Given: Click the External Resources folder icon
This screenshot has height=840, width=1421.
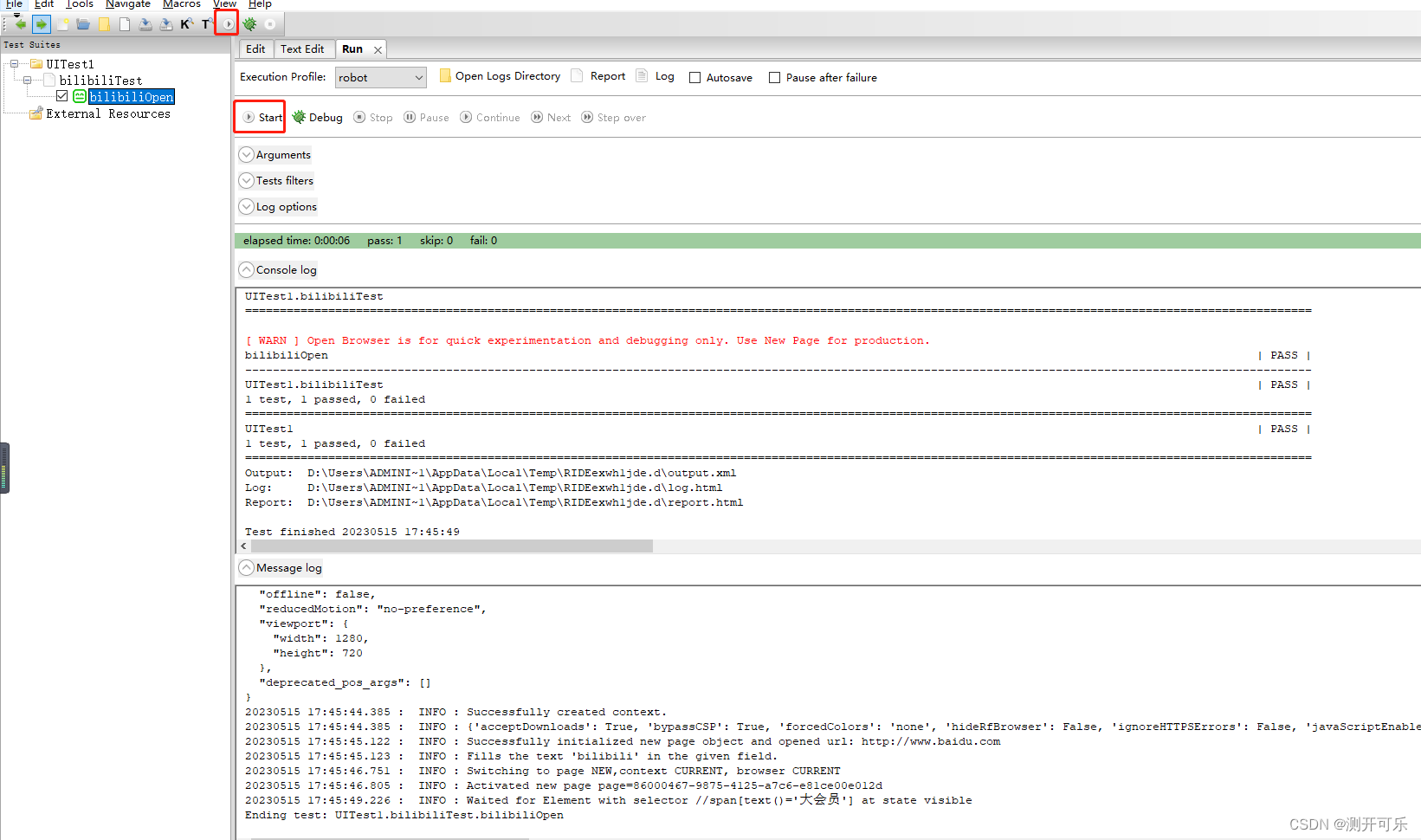Looking at the screenshot, I should (36, 113).
